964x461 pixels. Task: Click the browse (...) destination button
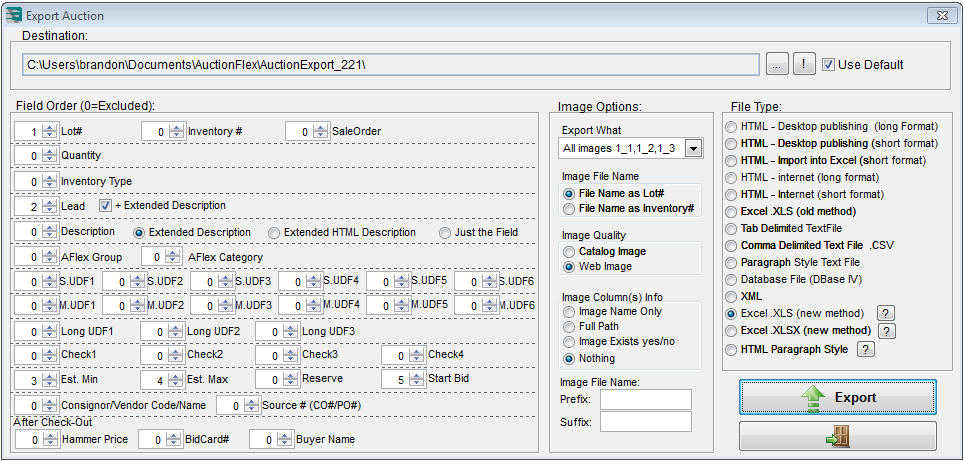tap(778, 65)
